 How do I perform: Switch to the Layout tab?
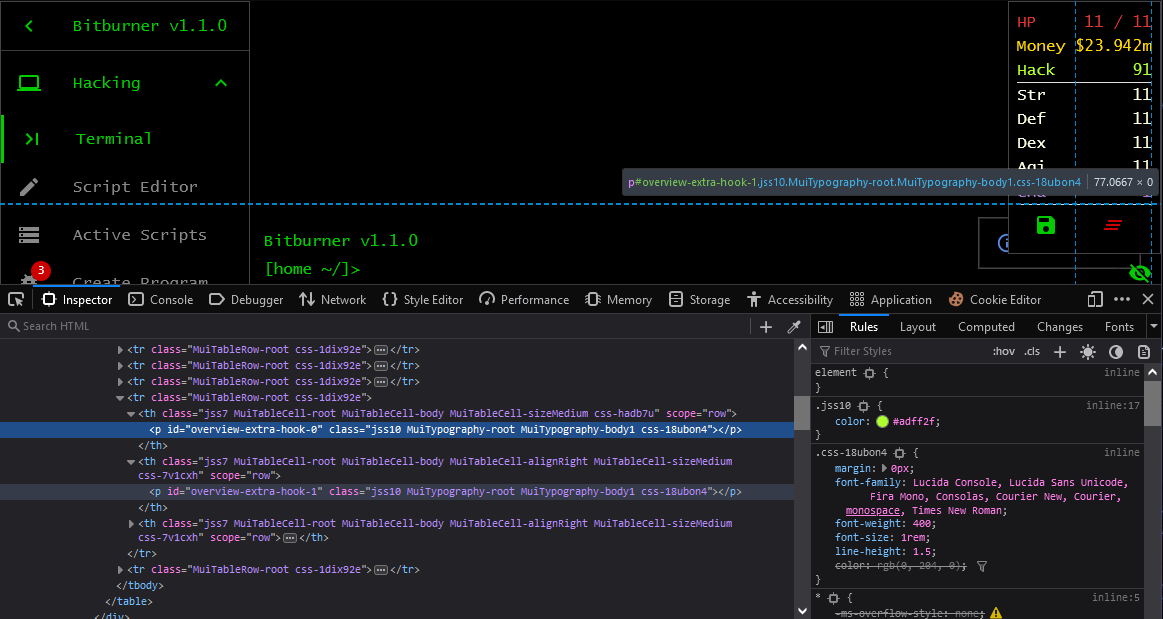[917, 327]
